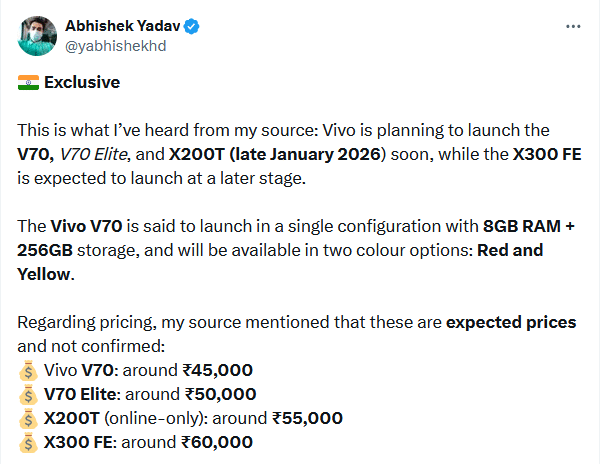
Task: Click the India flag emoji
Action: pyautogui.click(x=28, y=83)
